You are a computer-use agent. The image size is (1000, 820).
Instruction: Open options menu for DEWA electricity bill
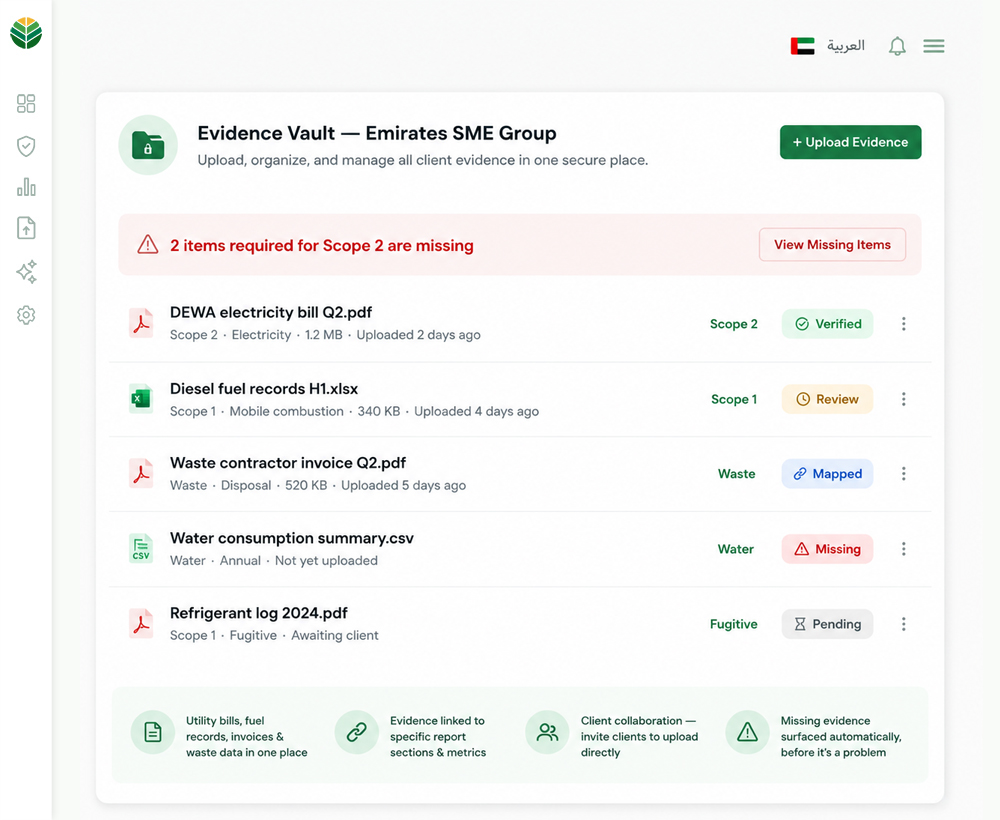(904, 324)
